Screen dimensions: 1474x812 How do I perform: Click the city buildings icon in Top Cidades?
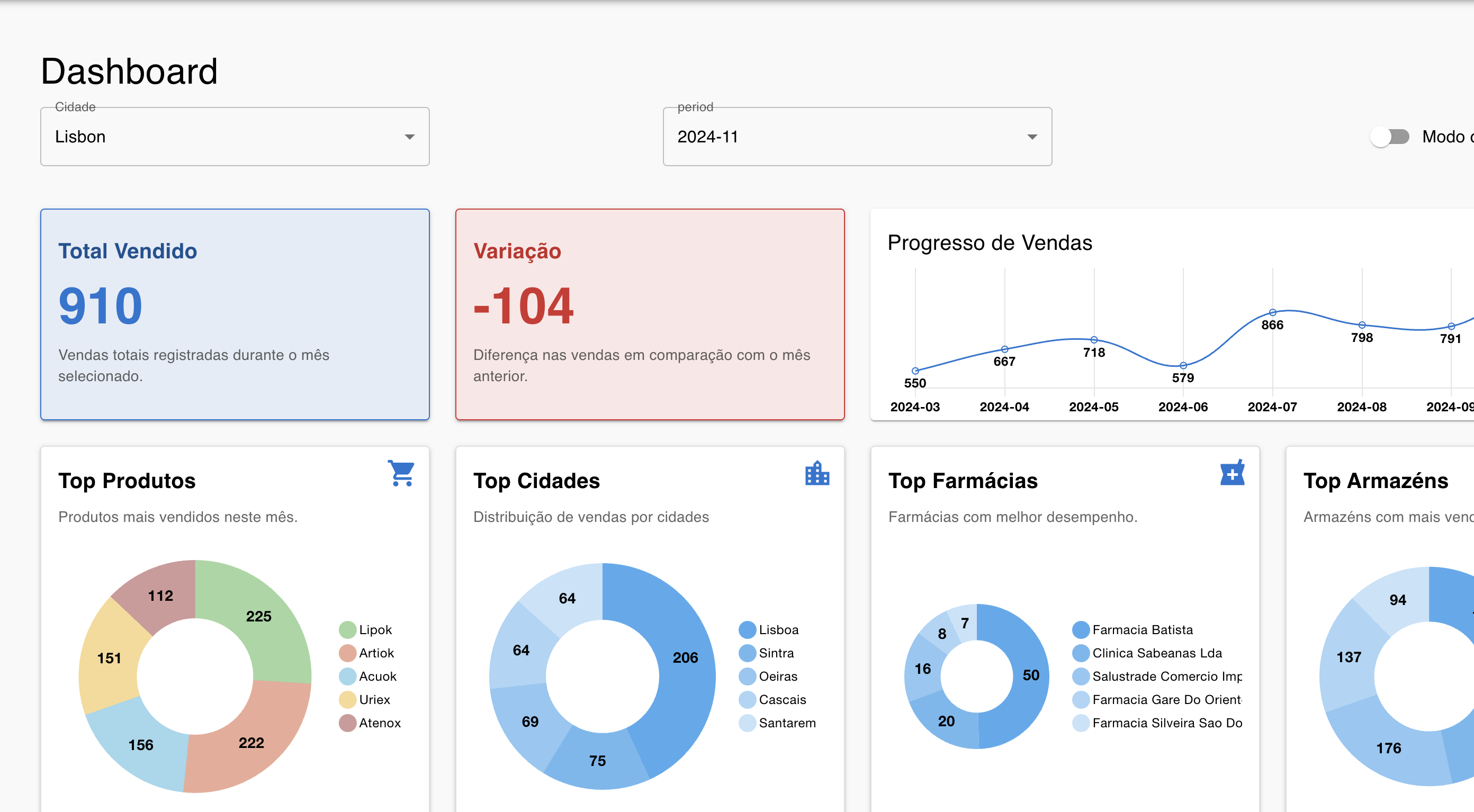[x=816, y=473]
